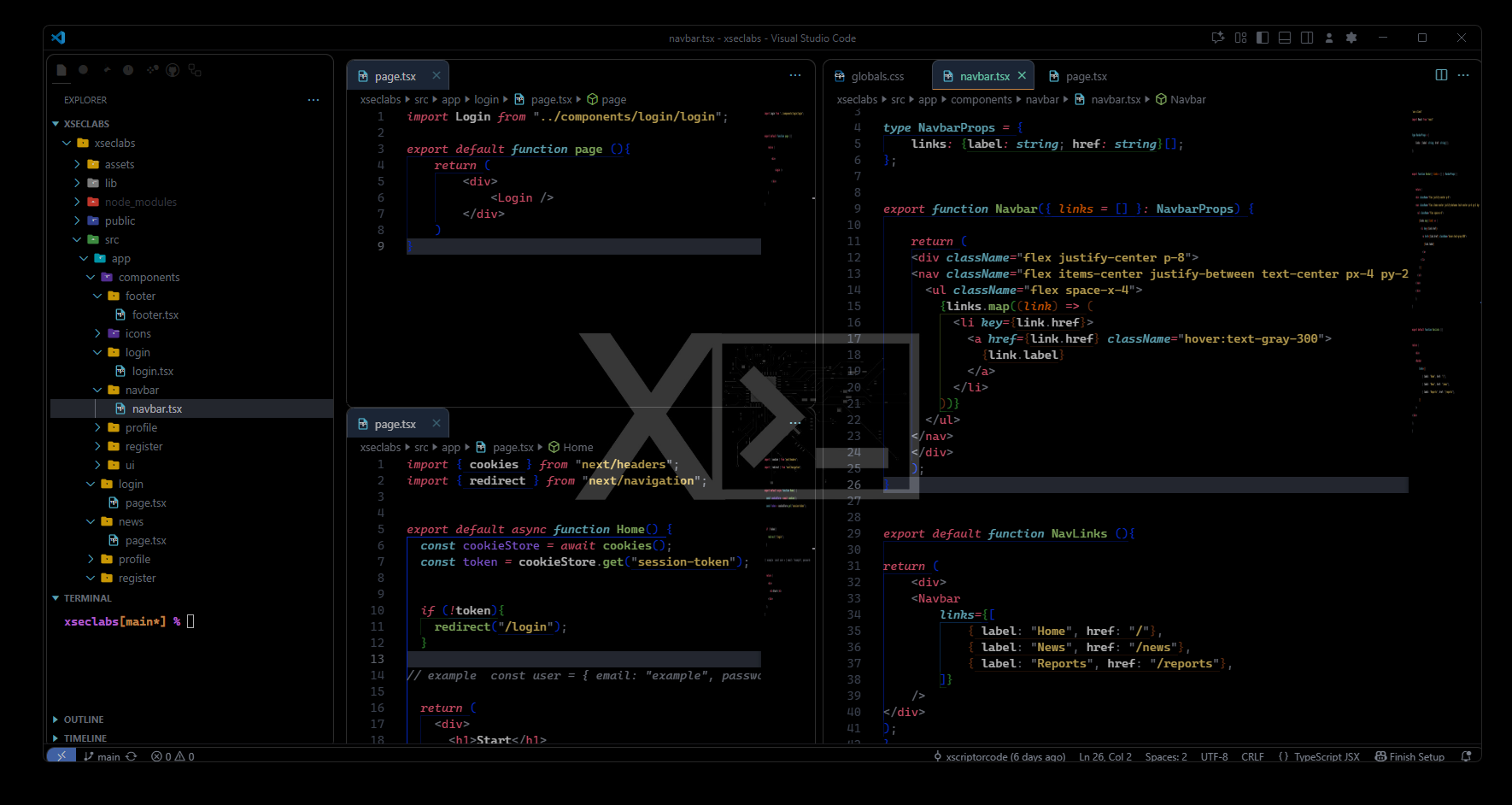Switch to the globals.css tab
1512x805 pixels.
877,76
